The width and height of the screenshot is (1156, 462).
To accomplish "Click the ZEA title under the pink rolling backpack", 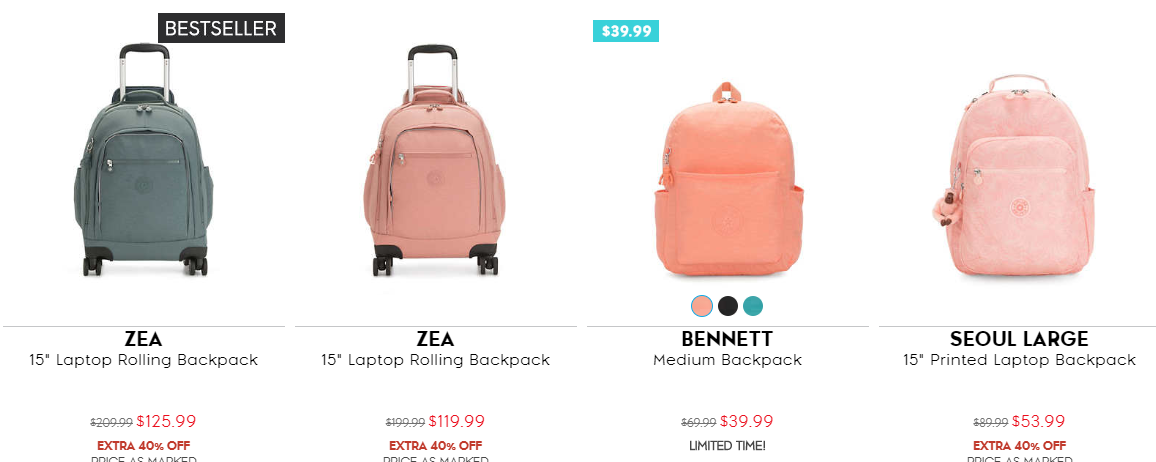I will point(435,339).
